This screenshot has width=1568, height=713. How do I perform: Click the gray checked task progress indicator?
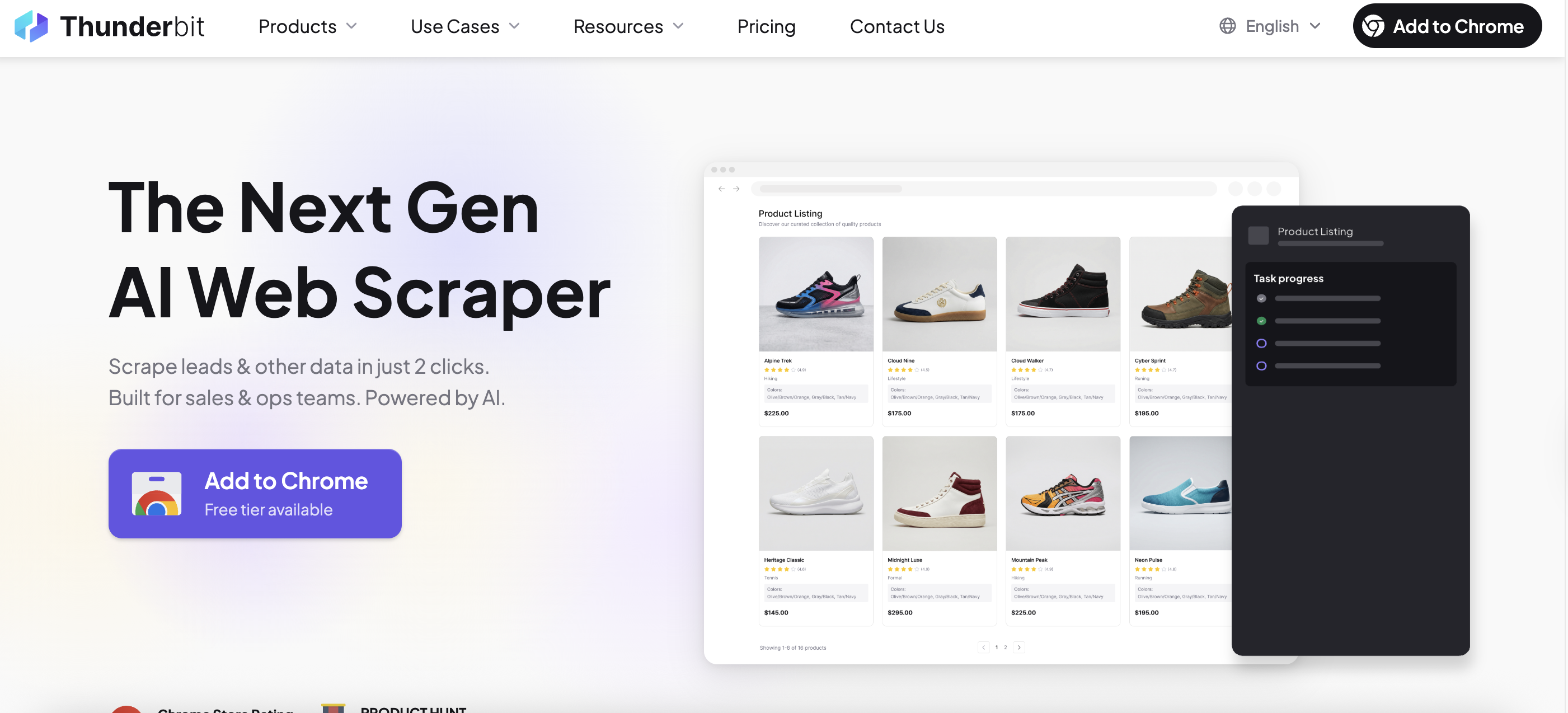pyautogui.click(x=1261, y=298)
